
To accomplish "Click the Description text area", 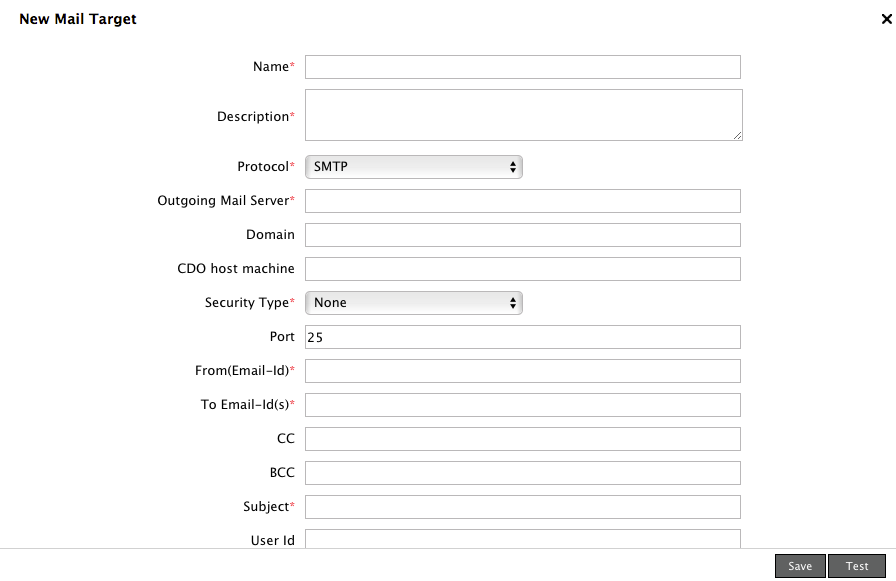I will [x=522, y=115].
